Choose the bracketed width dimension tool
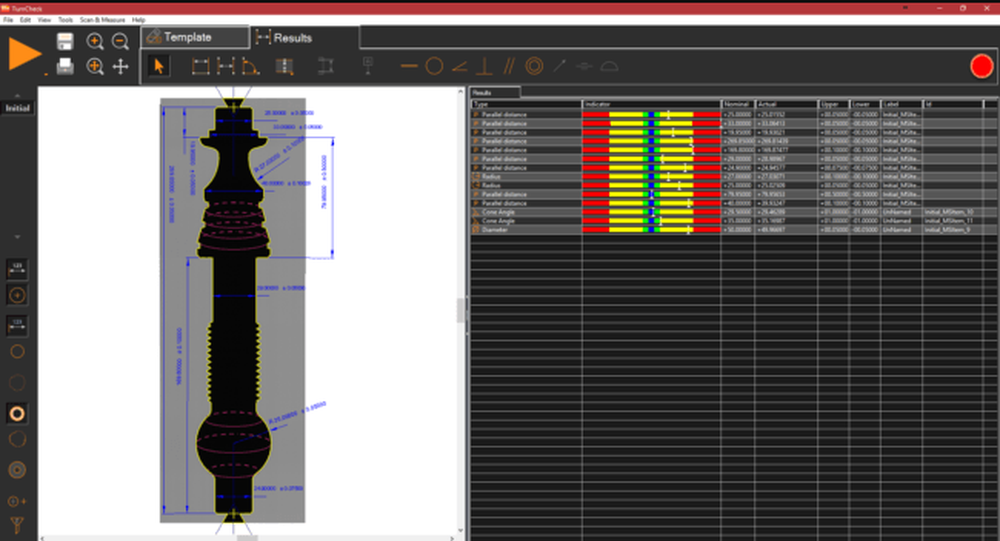 (x=200, y=66)
